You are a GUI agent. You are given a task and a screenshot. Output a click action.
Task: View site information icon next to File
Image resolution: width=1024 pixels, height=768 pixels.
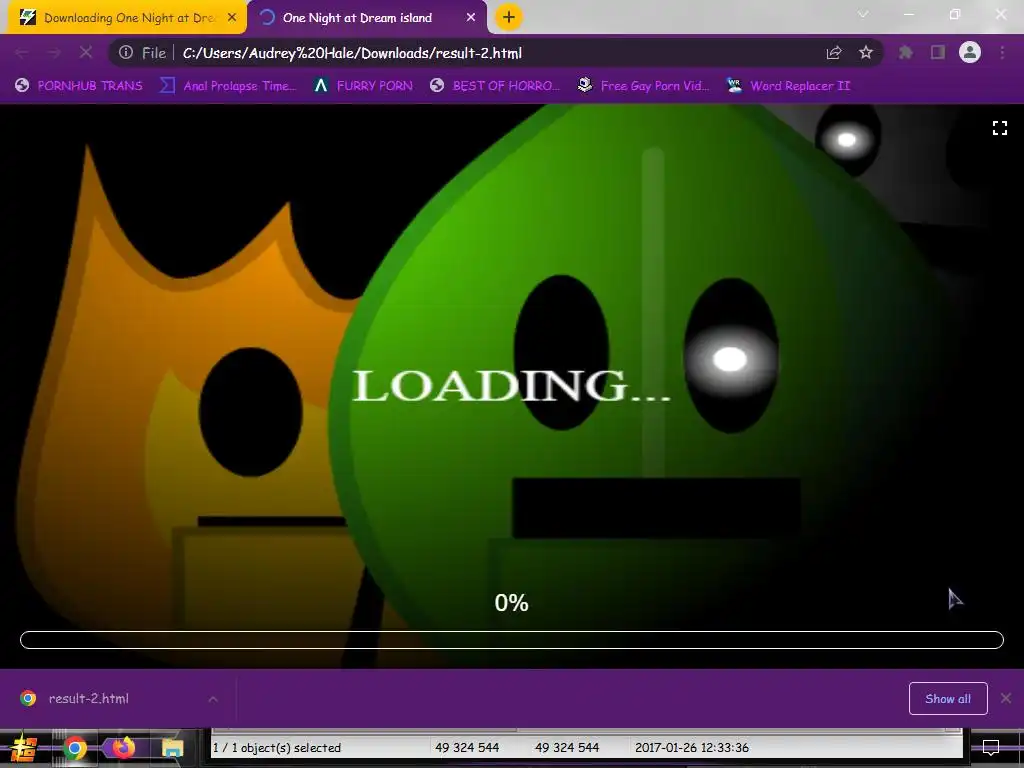[x=126, y=53]
